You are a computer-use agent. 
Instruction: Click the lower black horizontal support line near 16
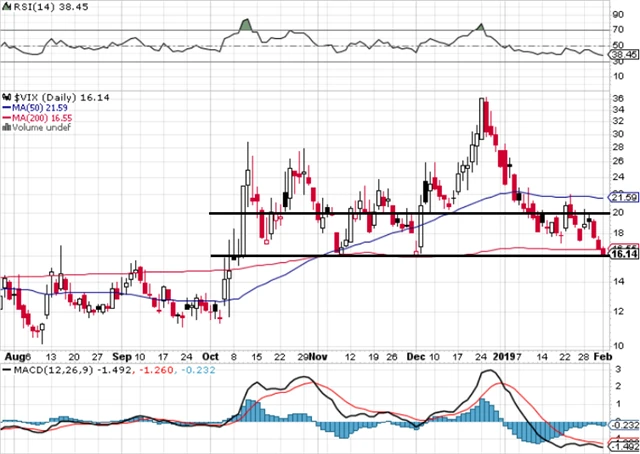click(x=400, y=256)
